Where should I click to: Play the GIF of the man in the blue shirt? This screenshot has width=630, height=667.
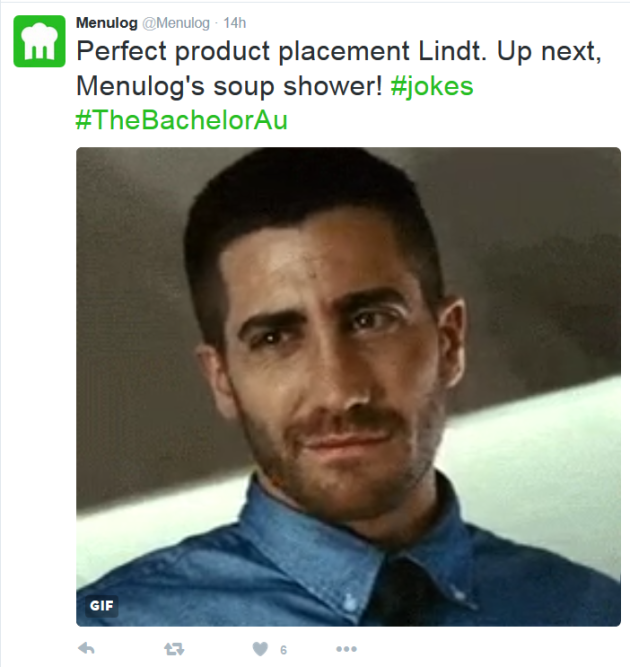point(348,387)
